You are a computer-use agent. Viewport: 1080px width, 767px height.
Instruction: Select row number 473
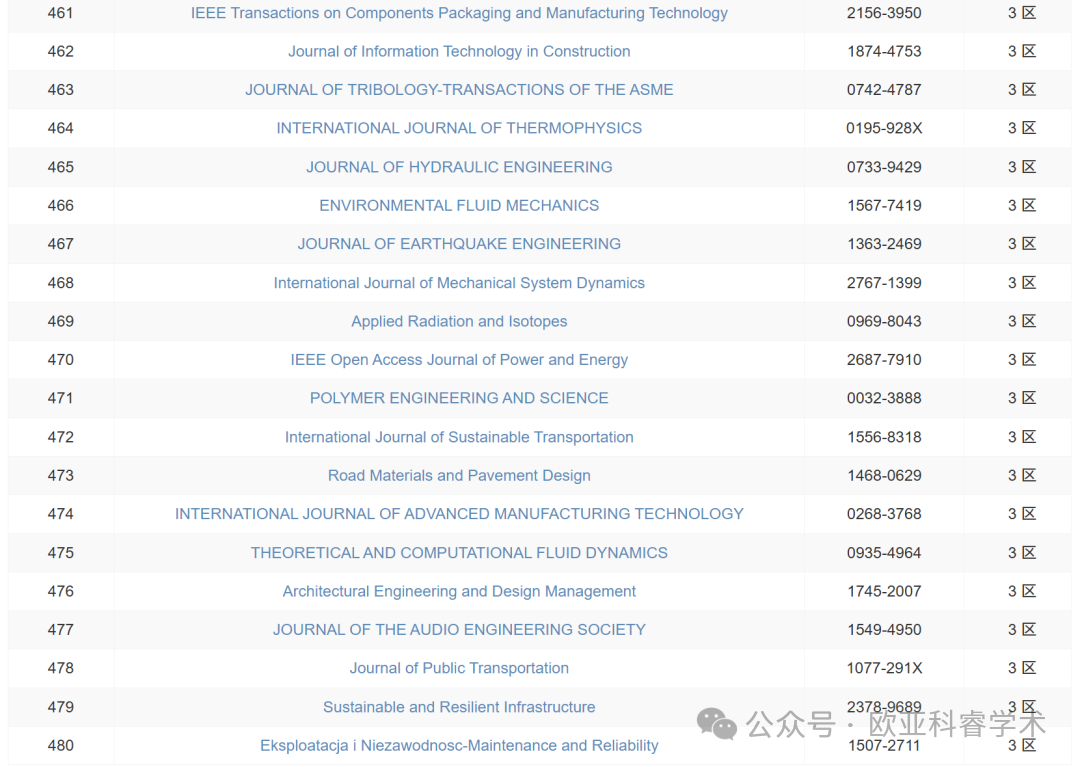pos(61,476)
